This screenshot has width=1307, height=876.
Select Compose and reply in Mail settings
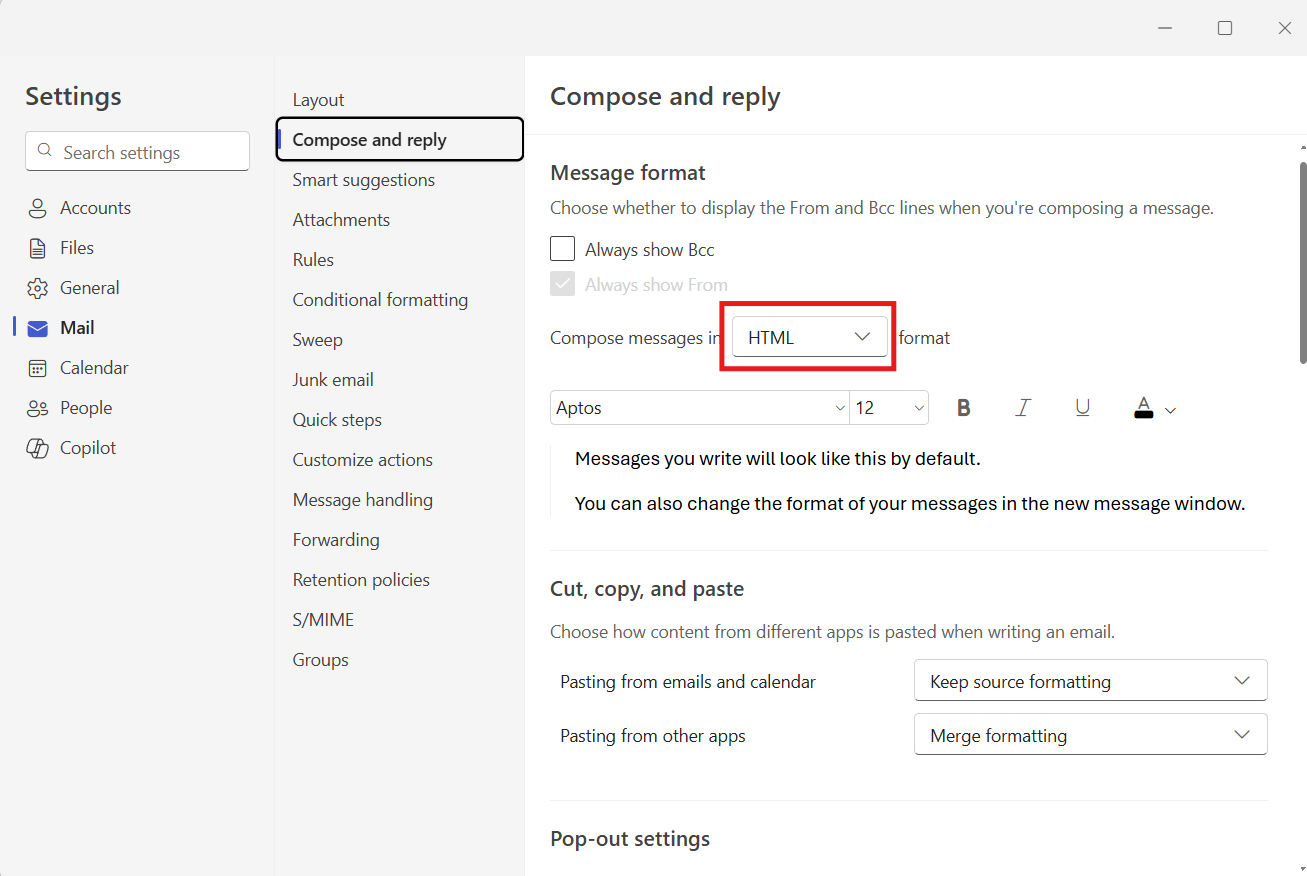[400, 139]
